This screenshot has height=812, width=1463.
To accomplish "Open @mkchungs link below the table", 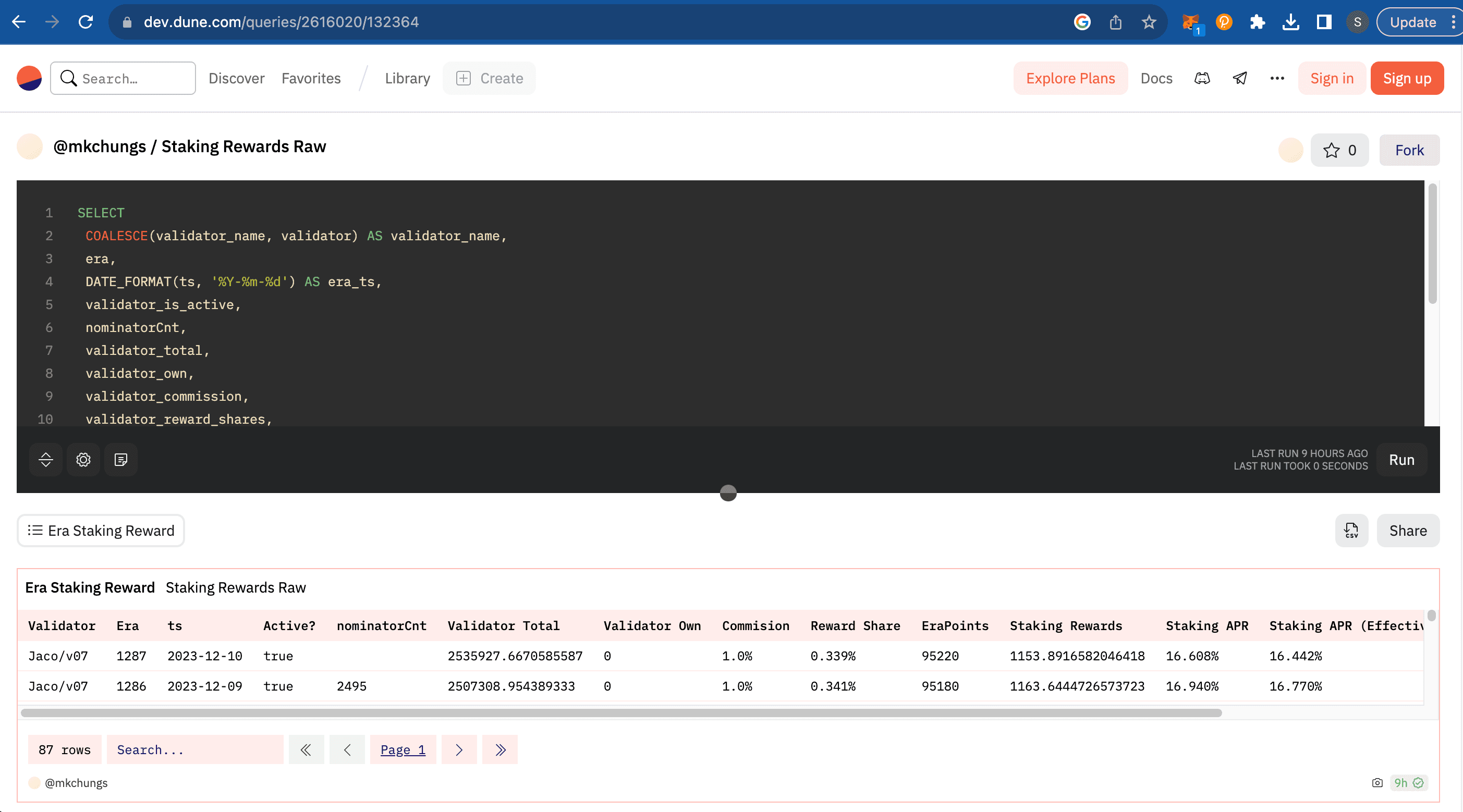I will 76,782.
